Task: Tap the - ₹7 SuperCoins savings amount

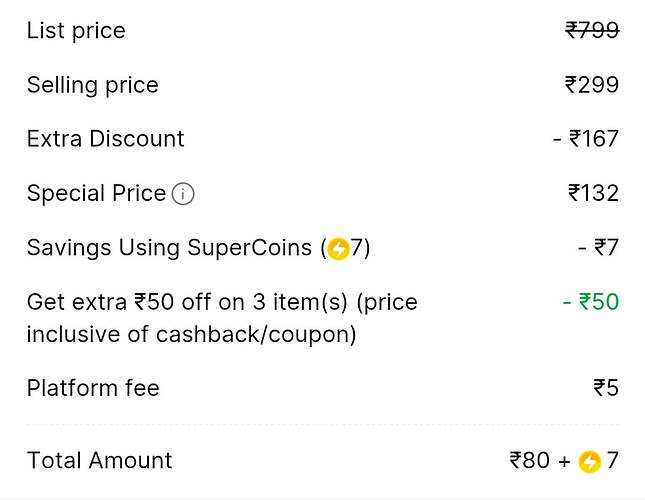Action: pyautogui.click(x=598, y=247)
